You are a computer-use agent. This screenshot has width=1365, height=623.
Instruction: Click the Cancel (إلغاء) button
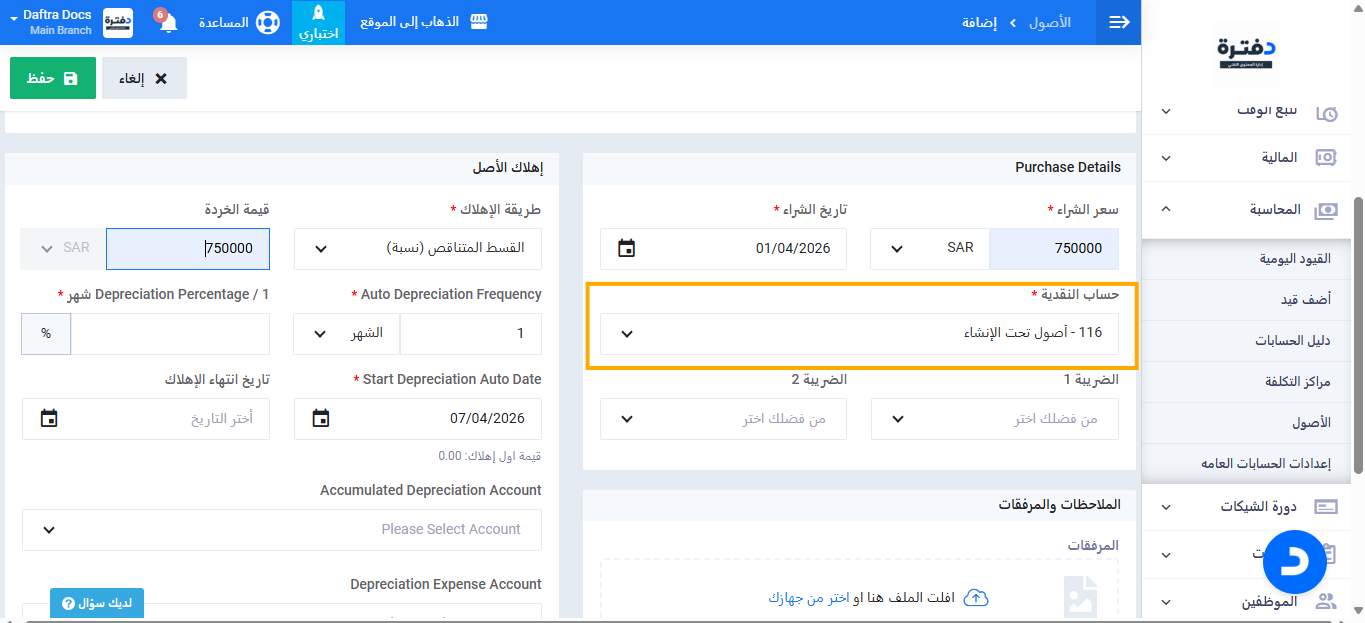pyautogui.click(x=144, y=78)
